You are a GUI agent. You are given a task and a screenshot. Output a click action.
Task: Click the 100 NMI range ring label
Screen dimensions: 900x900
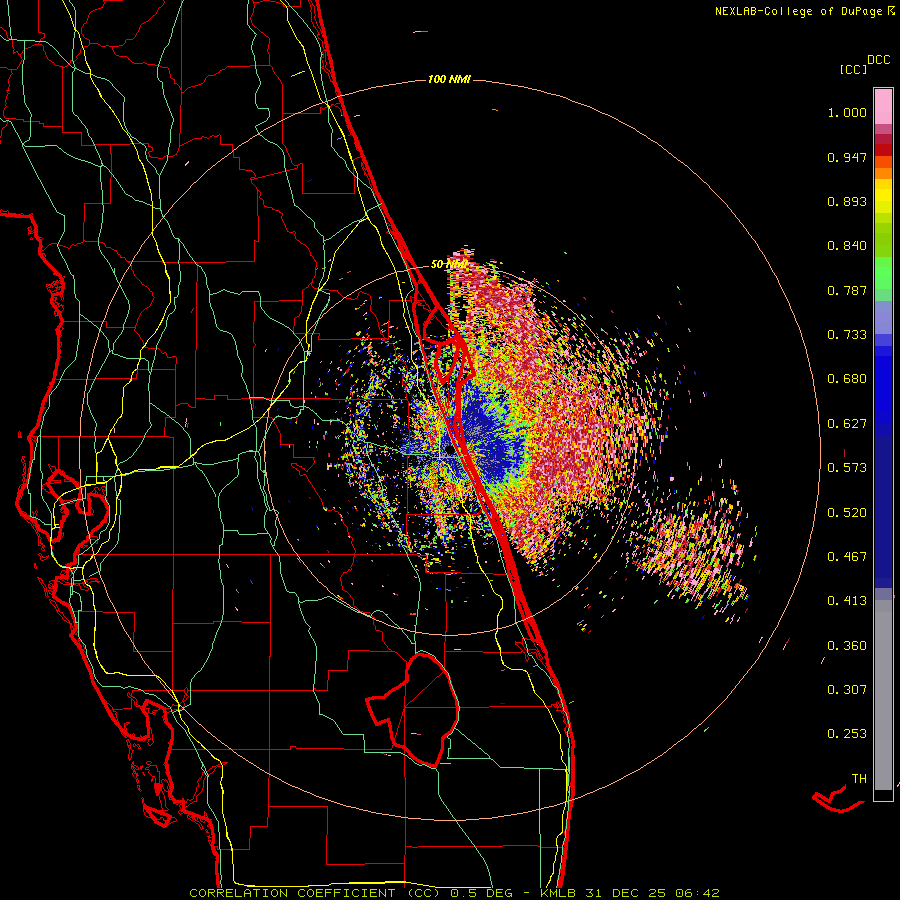click(x=449, y=79)
